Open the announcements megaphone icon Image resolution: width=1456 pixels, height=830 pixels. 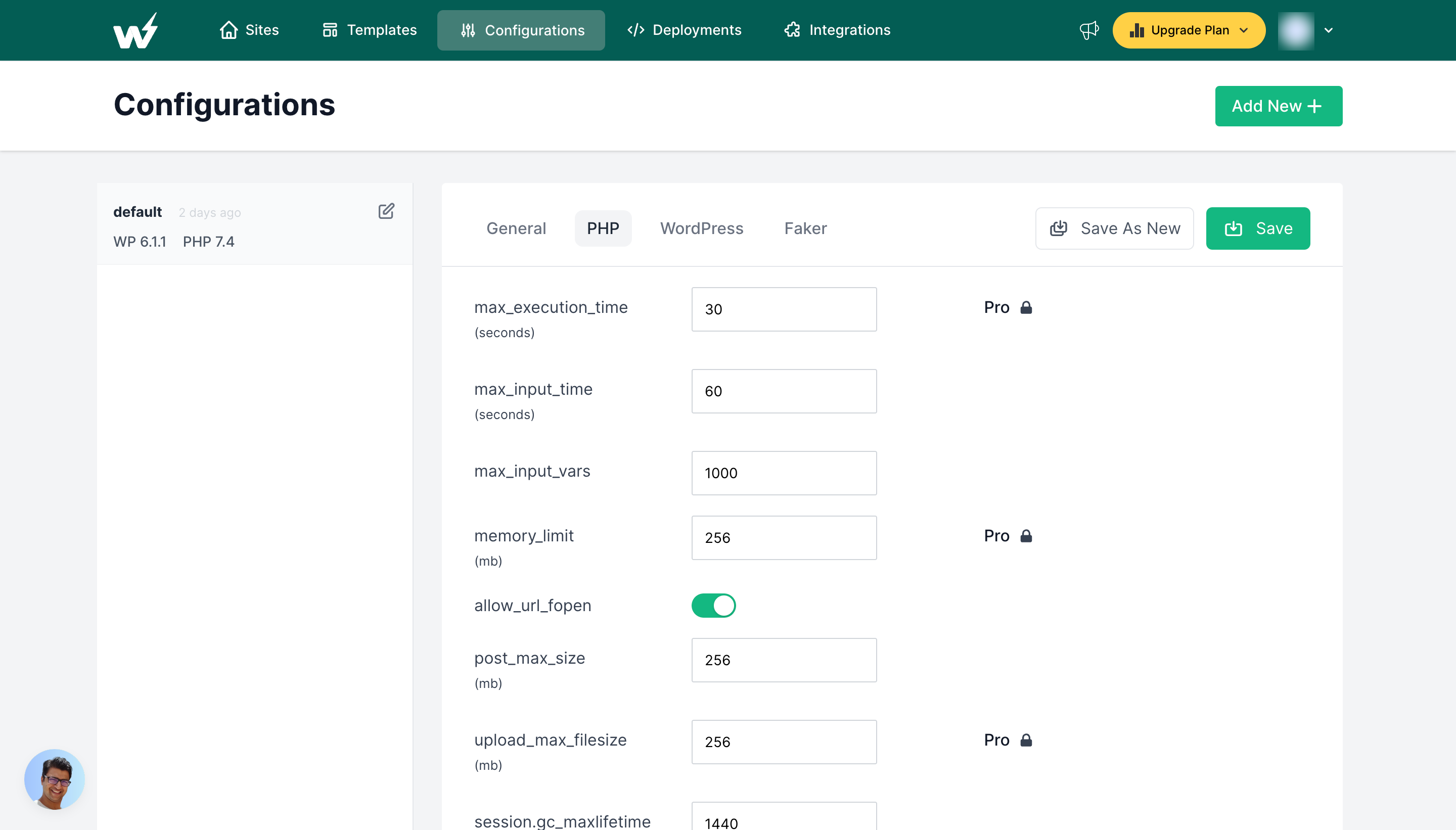coord(1089,30)
